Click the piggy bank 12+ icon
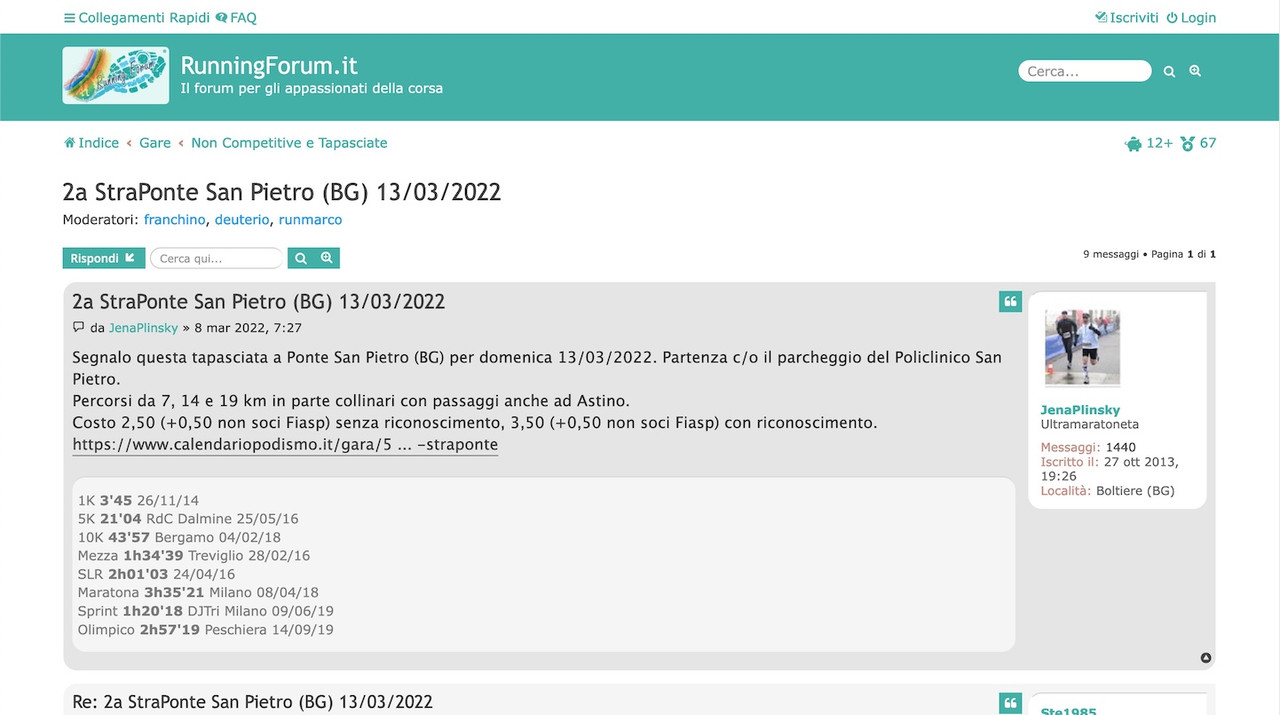This screenshot has width=1280, height=715. [1148, 143]
